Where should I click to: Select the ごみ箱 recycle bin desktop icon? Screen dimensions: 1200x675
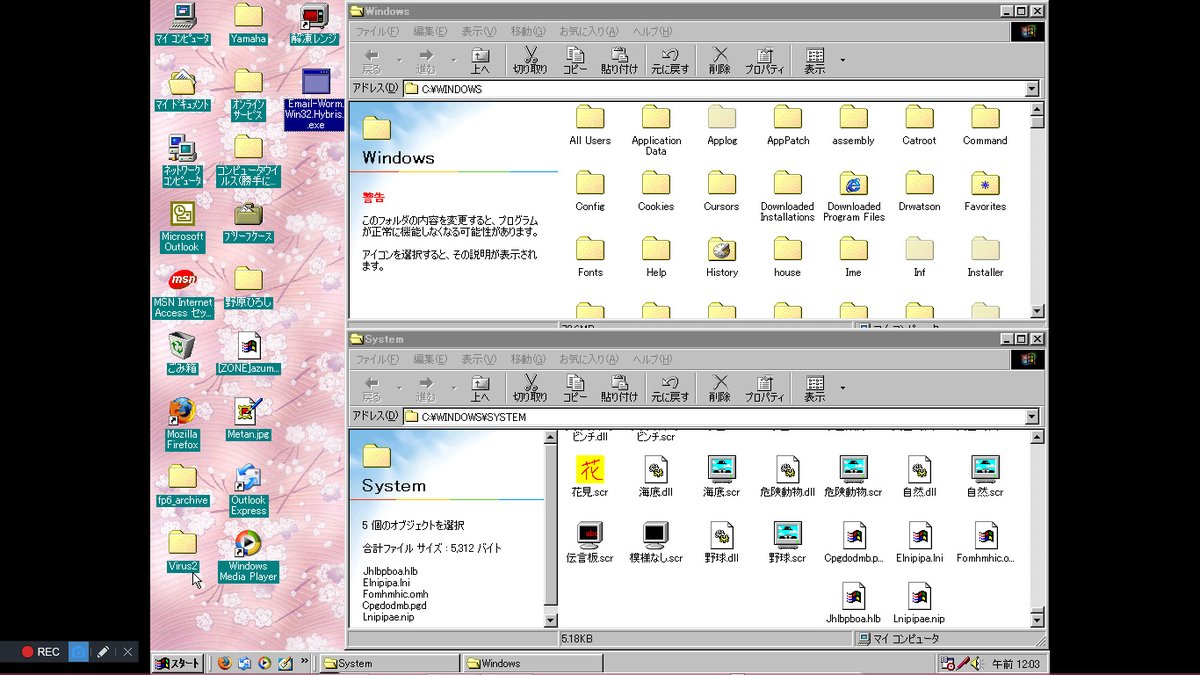182,353
